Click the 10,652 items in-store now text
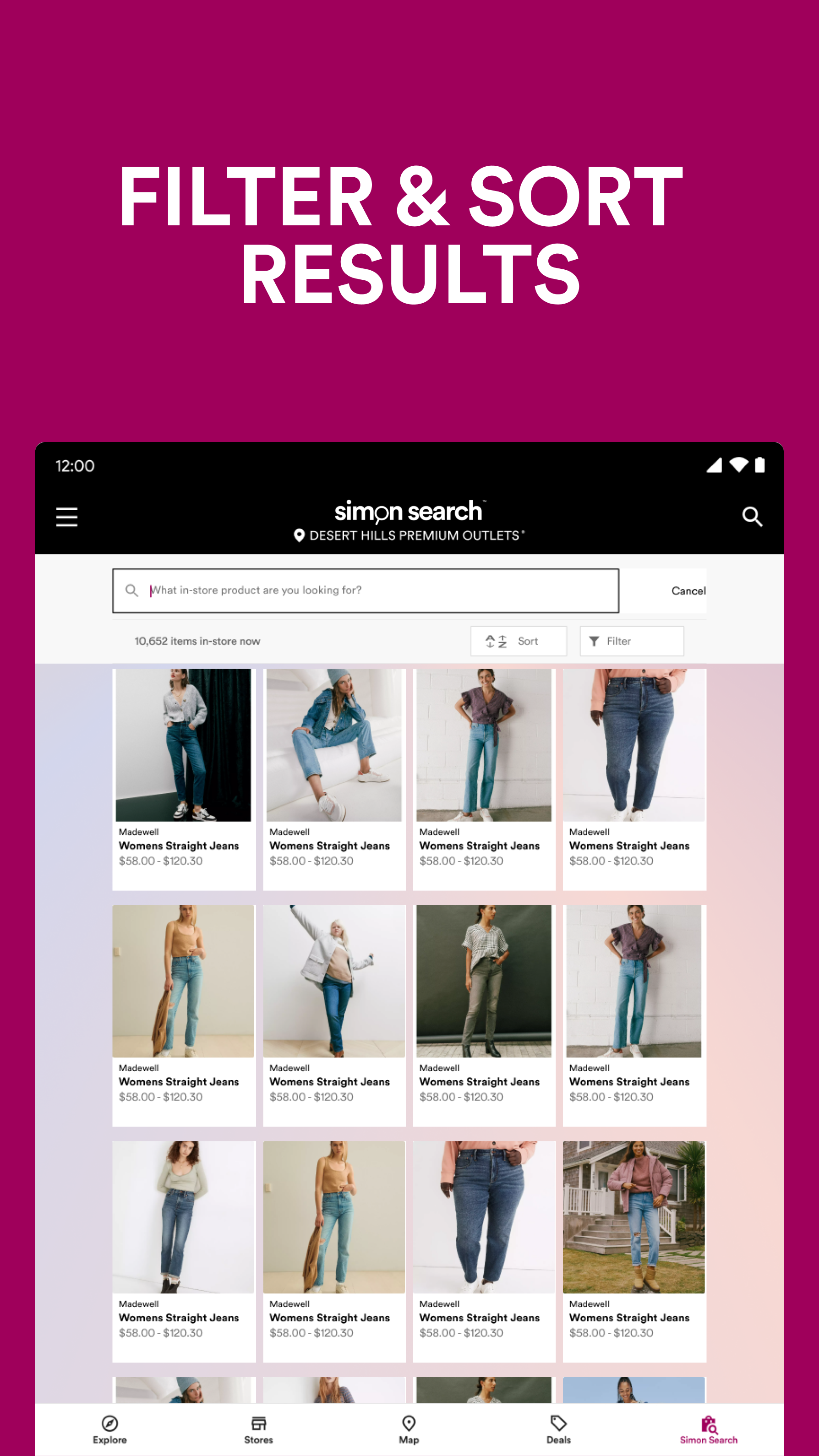This screenshot has height=1456, width=819. coord(197,641)
